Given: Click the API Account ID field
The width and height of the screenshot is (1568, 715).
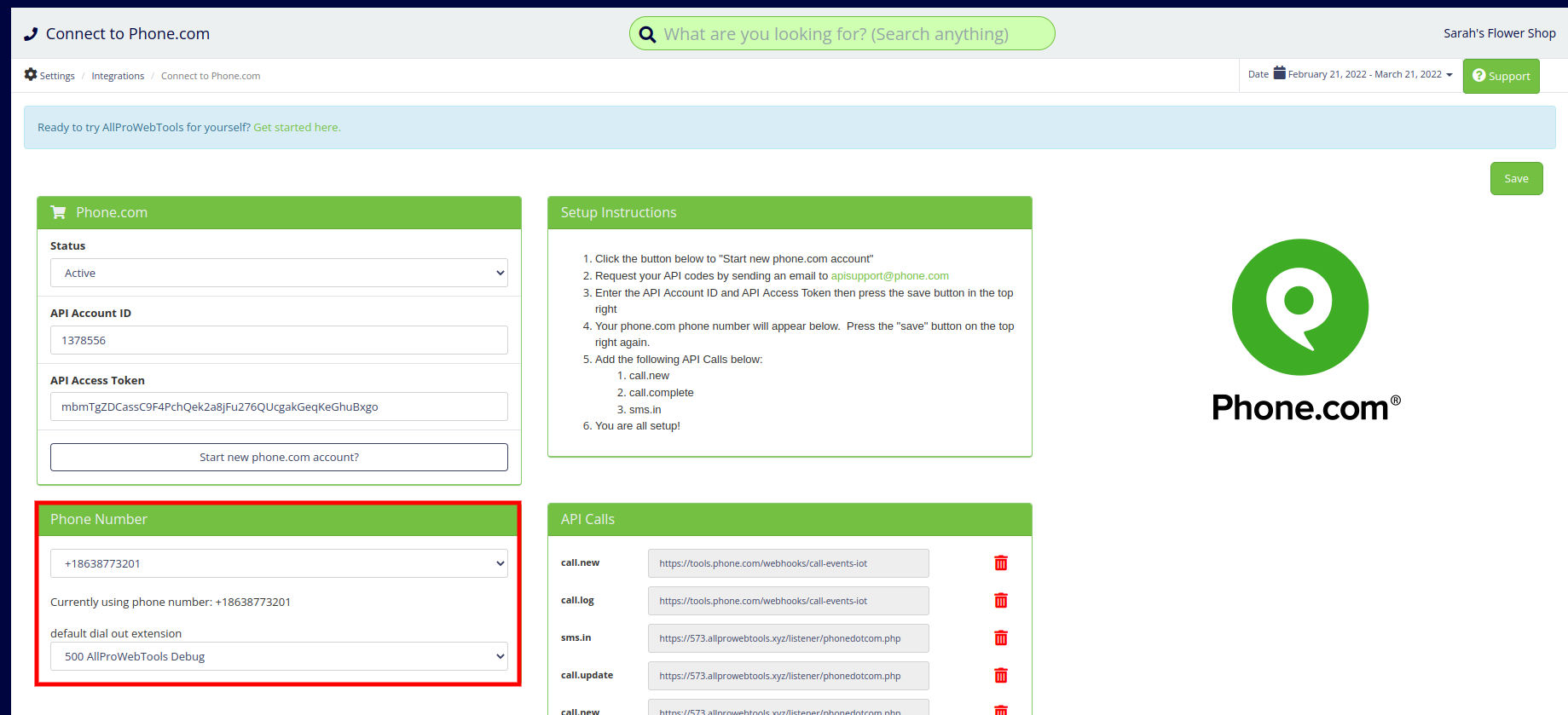Looking at the screenshot, I should click(x=279, y=340).
